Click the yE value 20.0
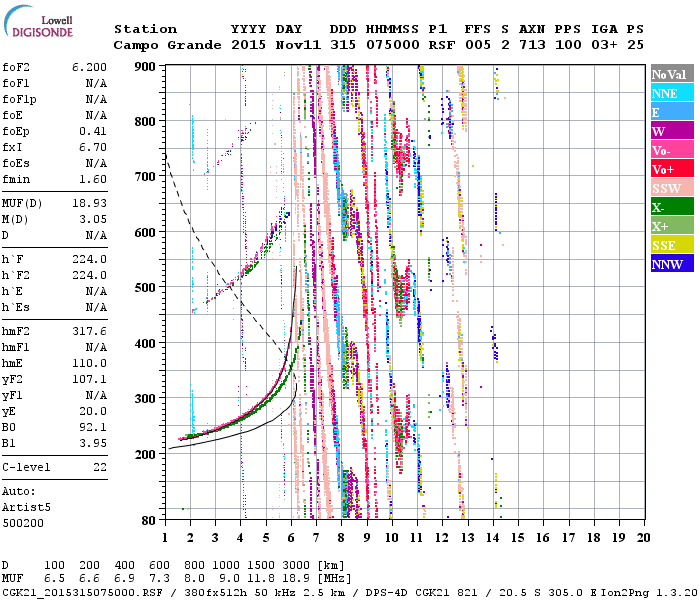 93,411
